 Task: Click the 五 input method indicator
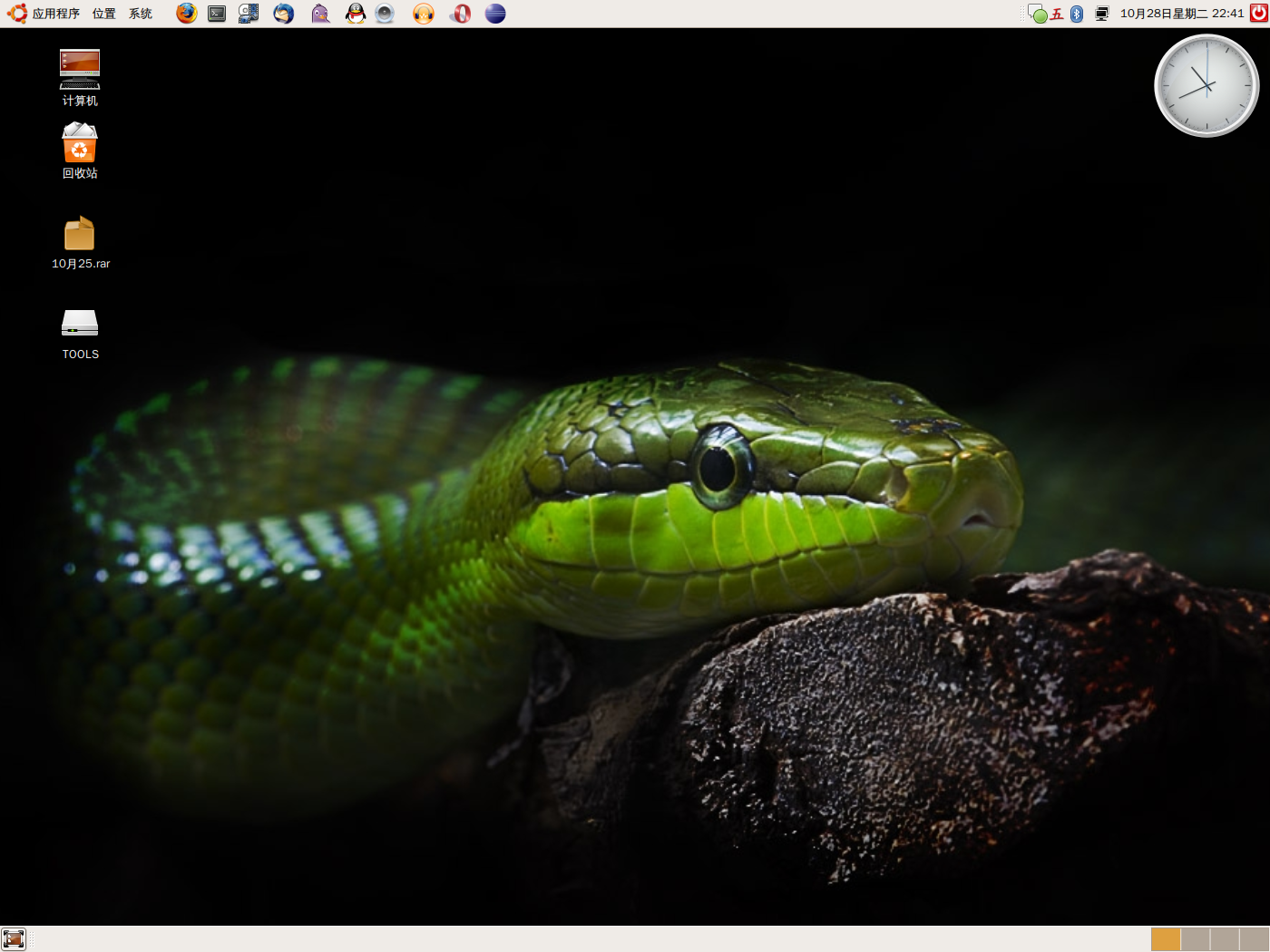[1057, 14]
